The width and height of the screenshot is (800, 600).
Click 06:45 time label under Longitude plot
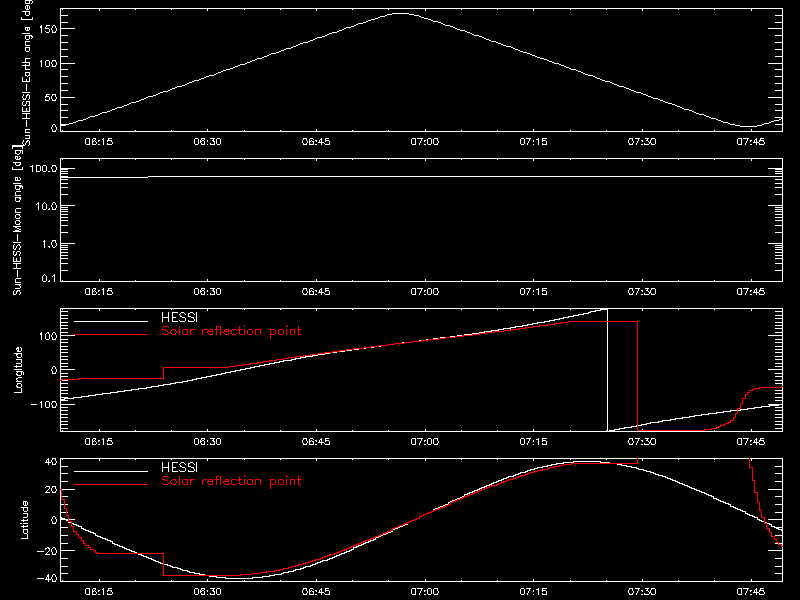pos(316,442)
